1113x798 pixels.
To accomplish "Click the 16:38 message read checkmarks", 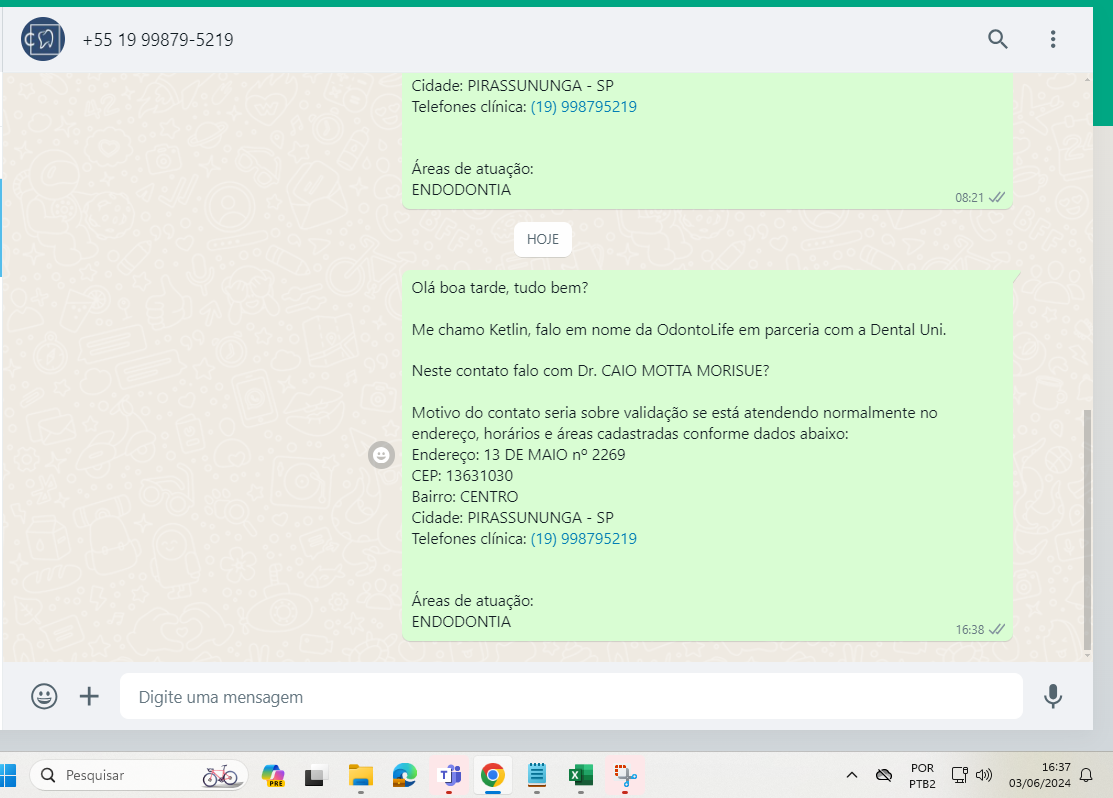I will (997, 629).
